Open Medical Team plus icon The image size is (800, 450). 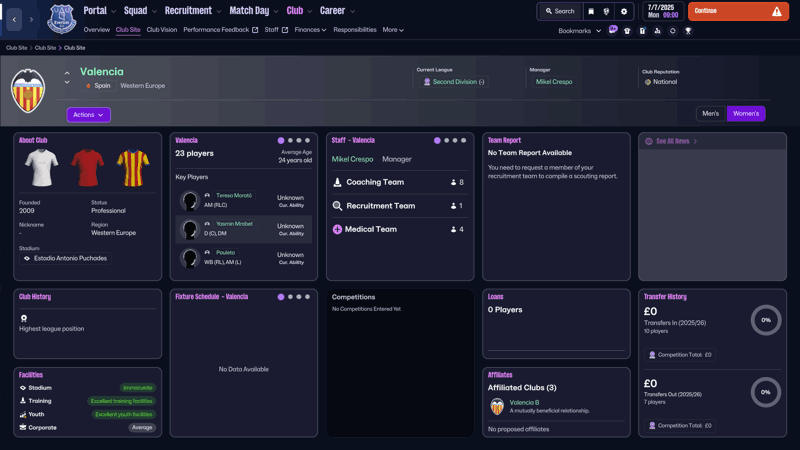337,230
